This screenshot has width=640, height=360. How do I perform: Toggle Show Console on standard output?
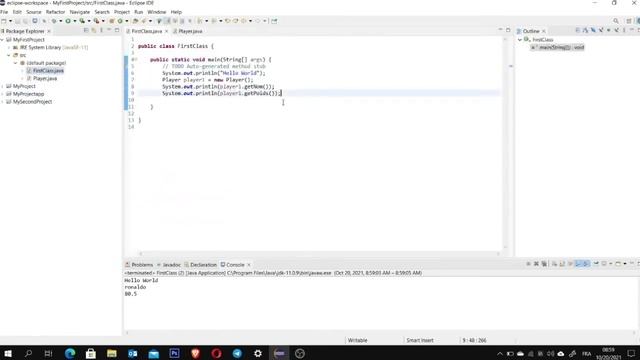[x=578, y=264]
